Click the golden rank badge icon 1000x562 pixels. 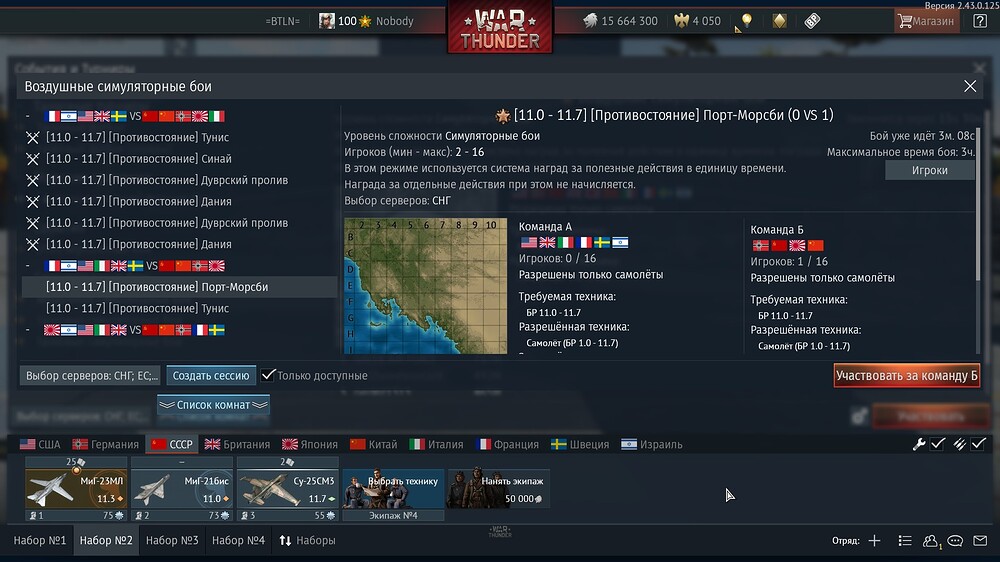(779, 21)
